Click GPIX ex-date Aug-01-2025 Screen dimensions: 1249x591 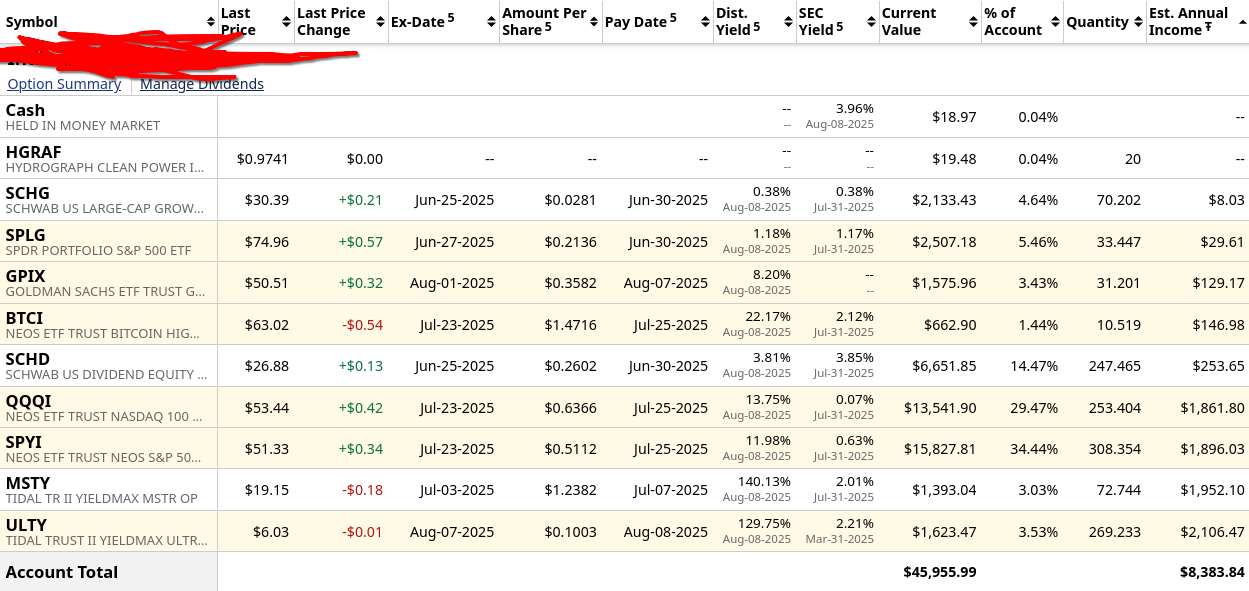click(452, 283)
